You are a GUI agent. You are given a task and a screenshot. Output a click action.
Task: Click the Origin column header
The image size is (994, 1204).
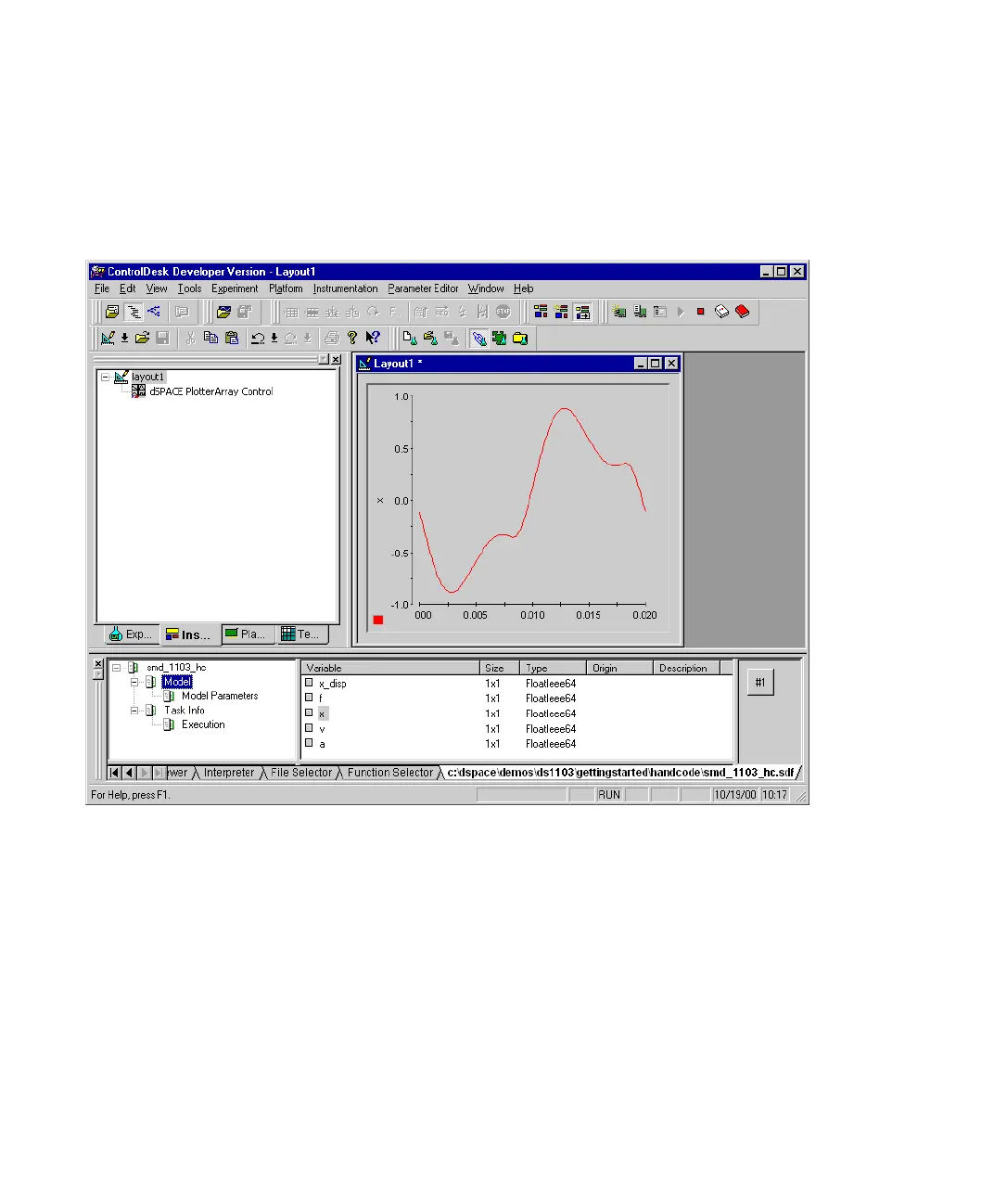click(619, 668)
